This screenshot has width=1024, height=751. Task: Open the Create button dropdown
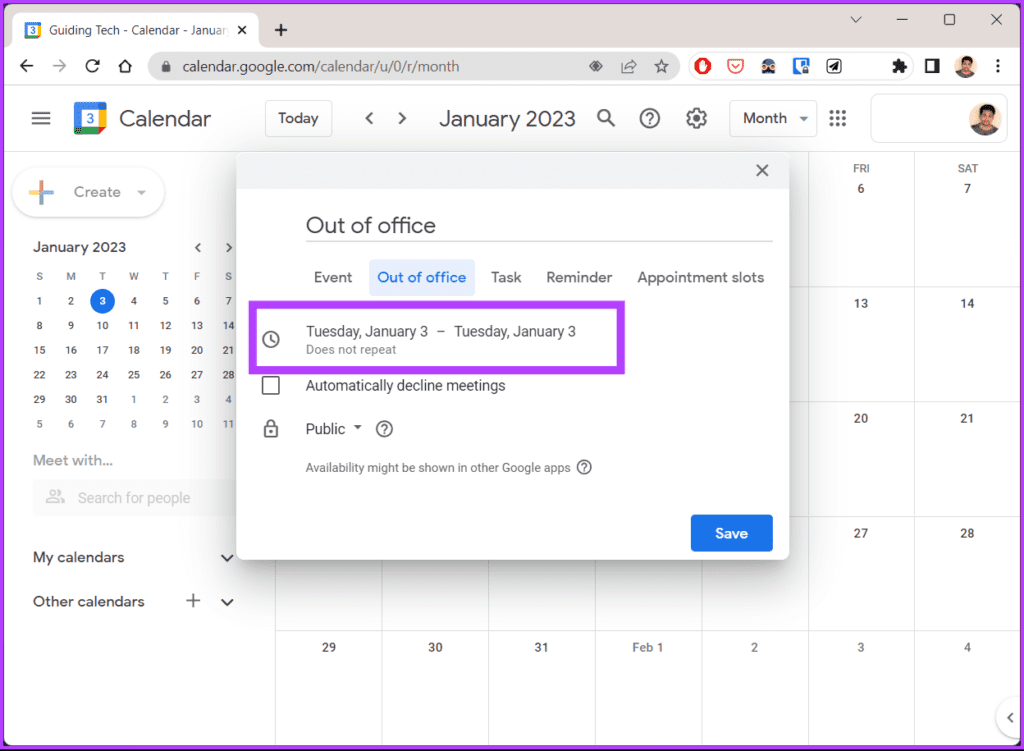click(x=142, y=192)
